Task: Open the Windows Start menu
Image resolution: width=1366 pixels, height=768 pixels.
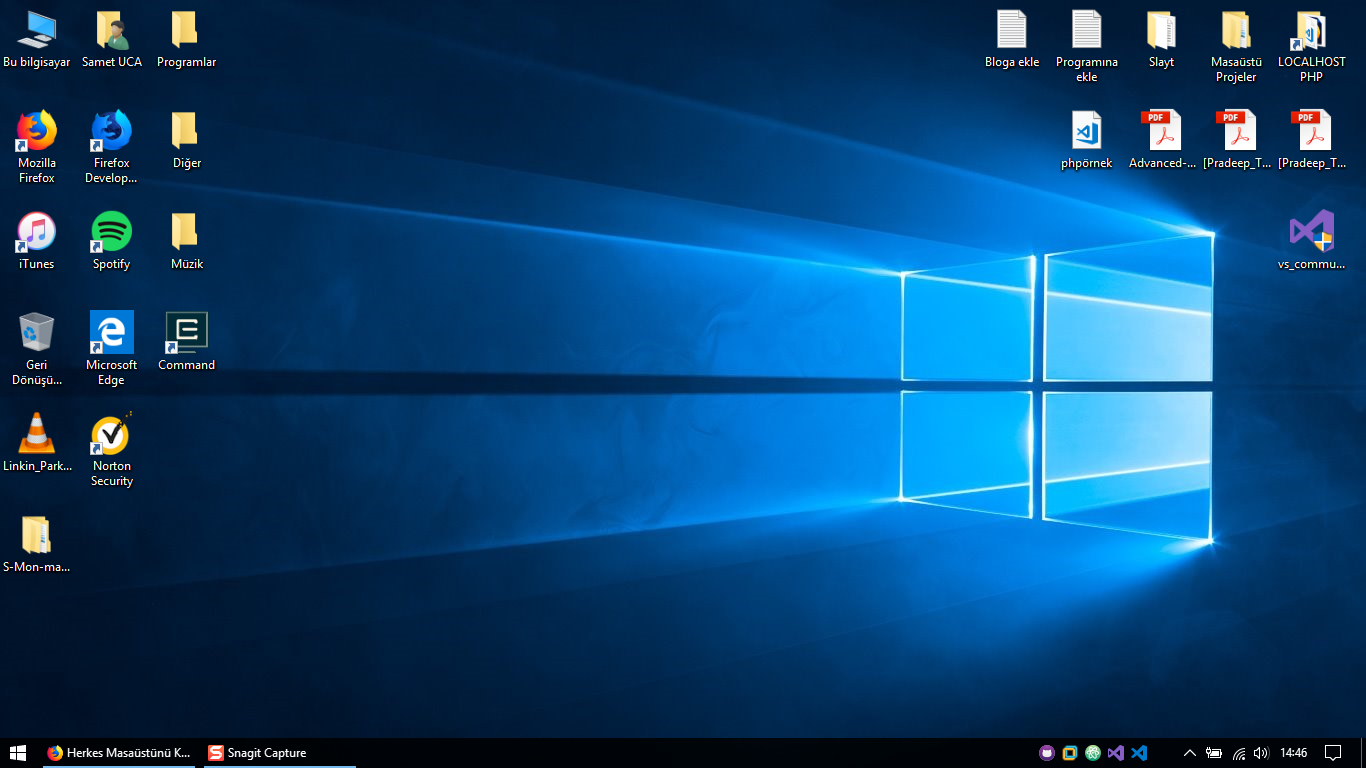Action: (18, 753)
